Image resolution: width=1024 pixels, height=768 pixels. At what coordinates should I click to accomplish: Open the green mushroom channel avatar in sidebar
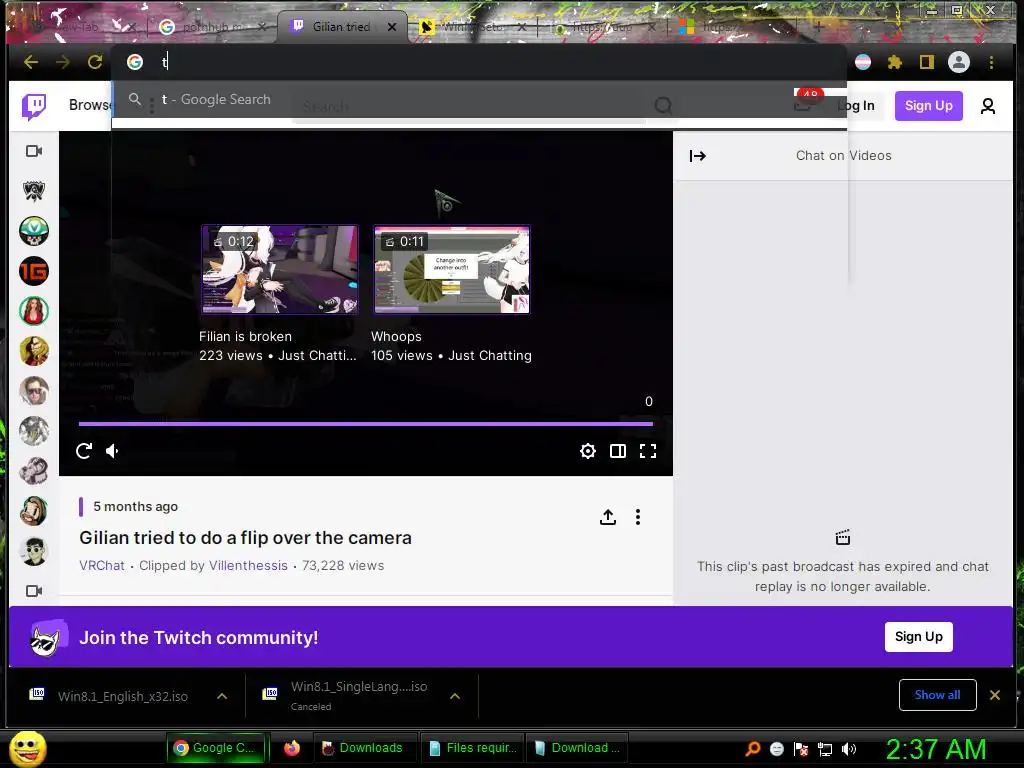(34, 231)
